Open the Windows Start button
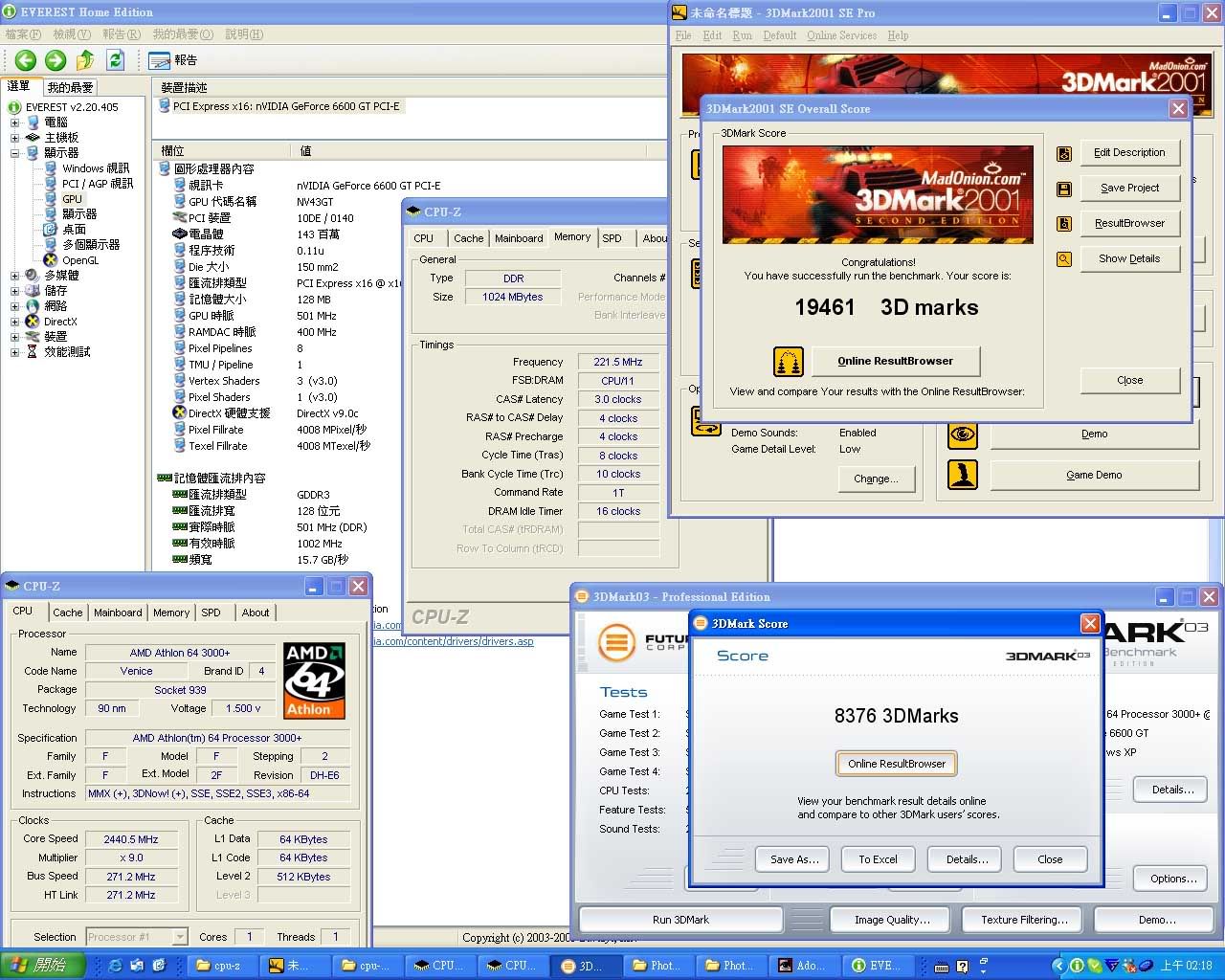 (42, 966)
